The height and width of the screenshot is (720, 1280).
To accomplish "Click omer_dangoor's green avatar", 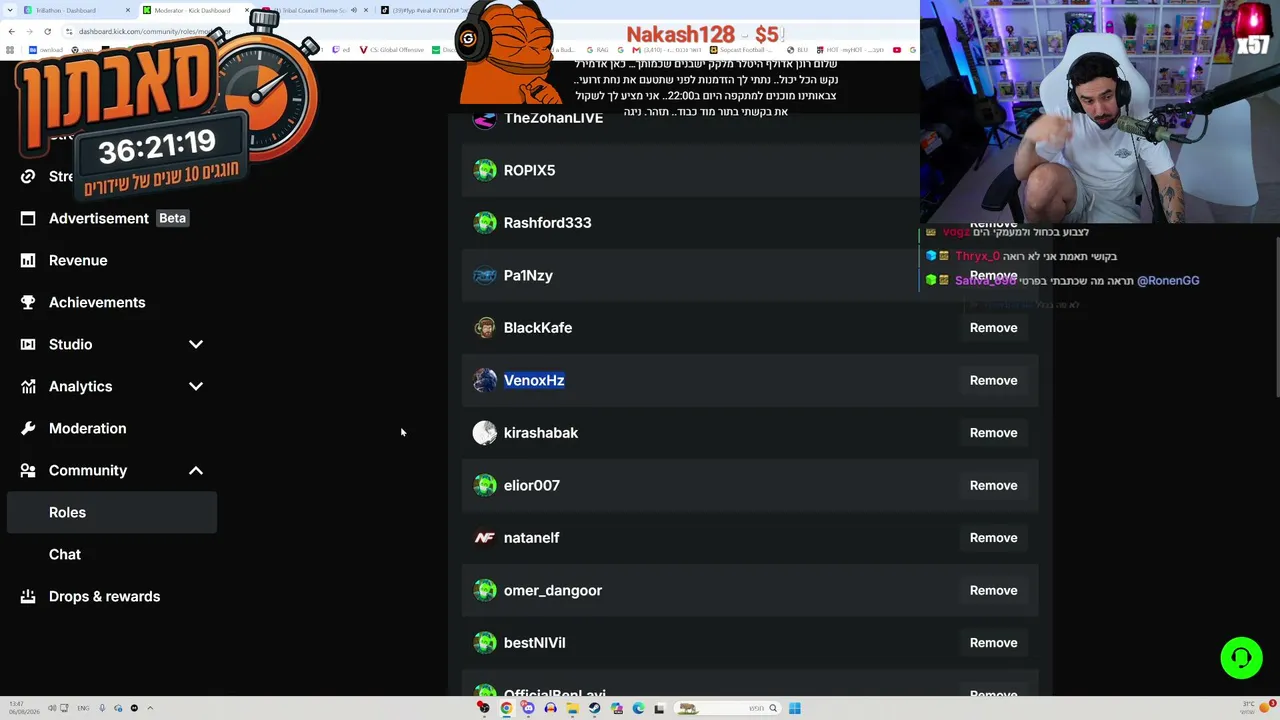I will coord(485,590).
